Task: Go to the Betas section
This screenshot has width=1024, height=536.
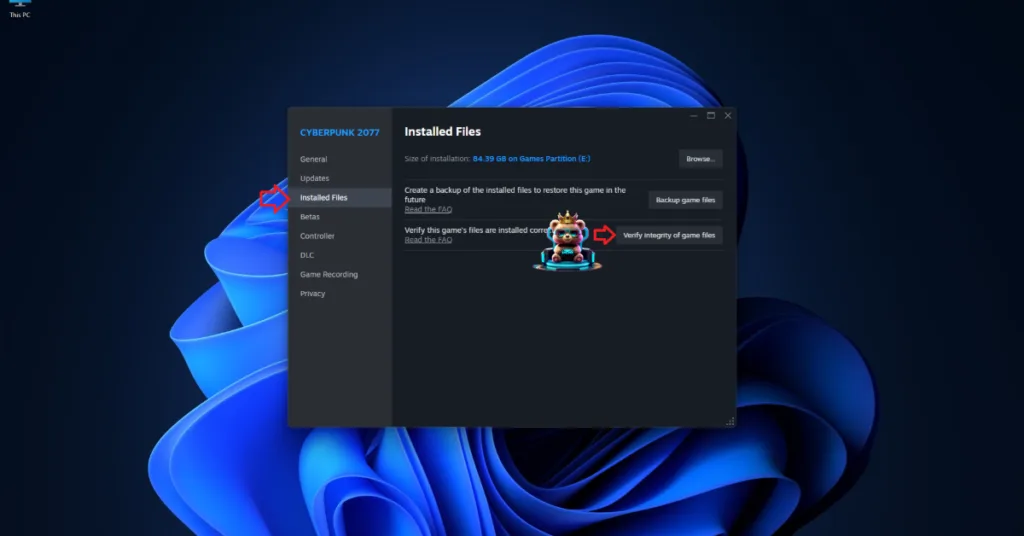Action: coord(340,217)
